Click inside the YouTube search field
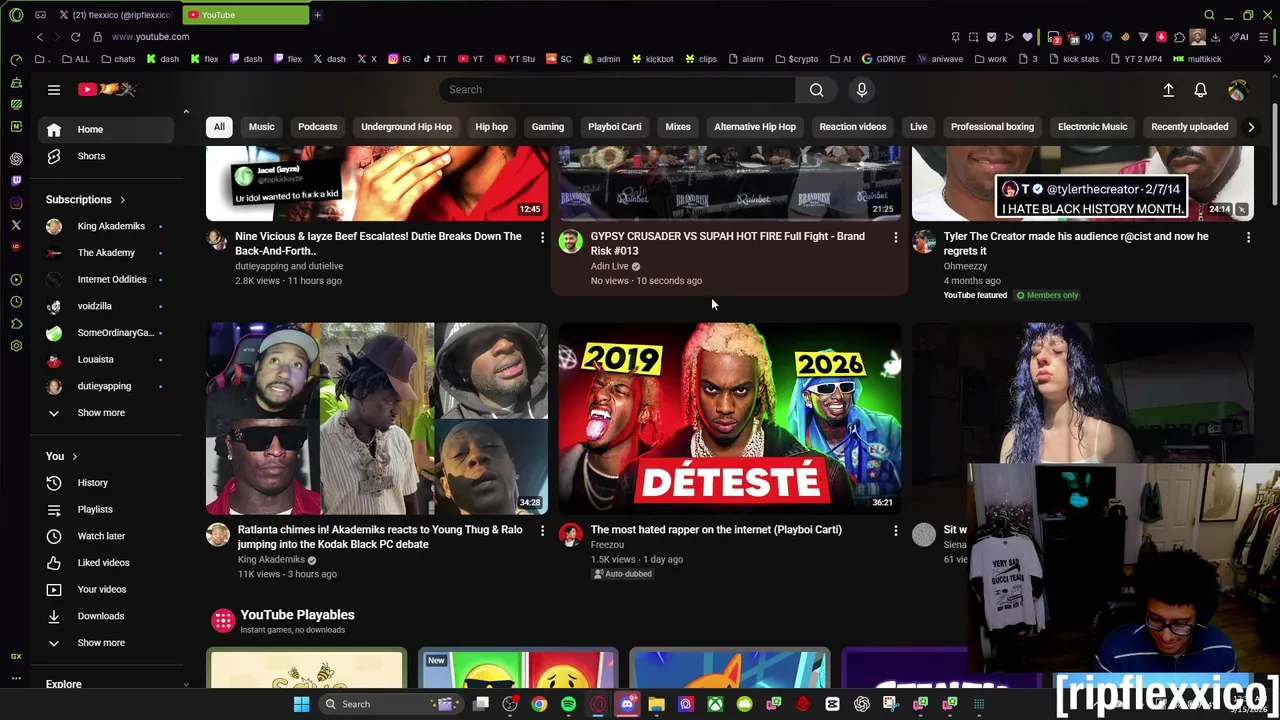This screenshot has width=1280, height=720. [617, 90]
